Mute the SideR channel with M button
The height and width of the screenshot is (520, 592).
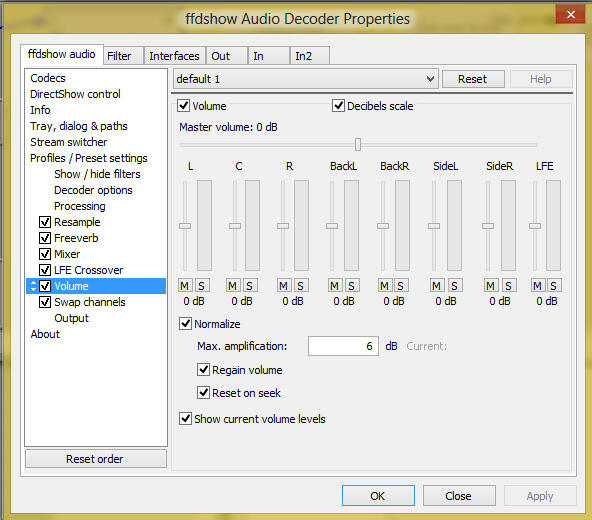tap(491, 286)
